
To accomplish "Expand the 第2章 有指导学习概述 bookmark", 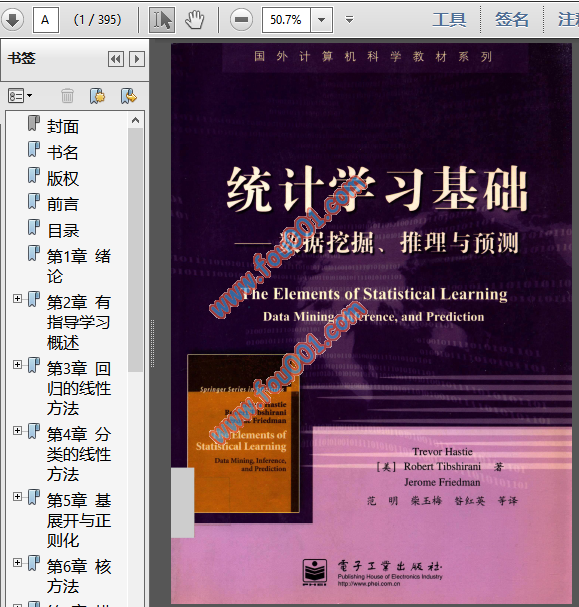I will pos(17,298).
